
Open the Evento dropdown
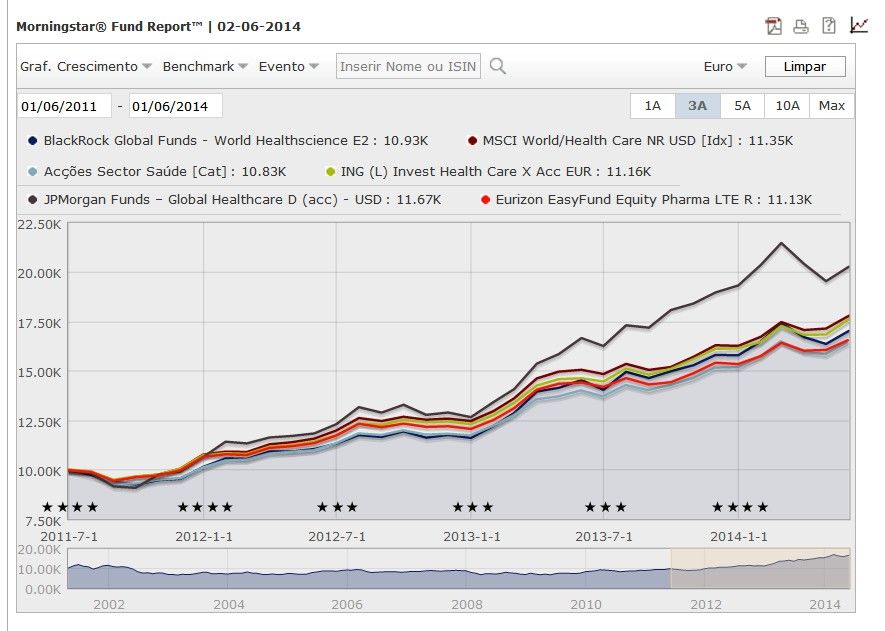pos(288,67)
